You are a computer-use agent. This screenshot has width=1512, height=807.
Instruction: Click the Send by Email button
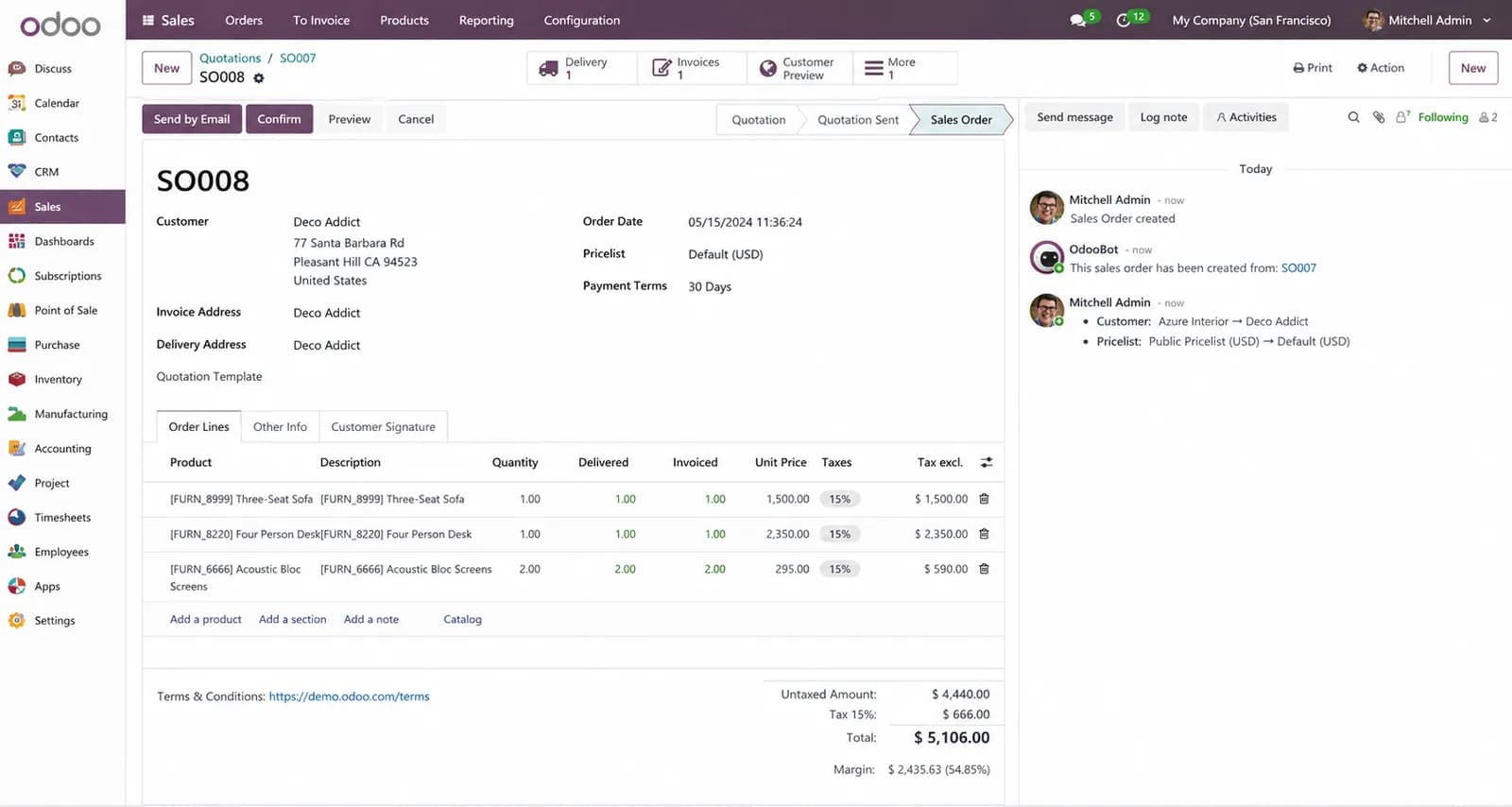click(x=192, y=119)
